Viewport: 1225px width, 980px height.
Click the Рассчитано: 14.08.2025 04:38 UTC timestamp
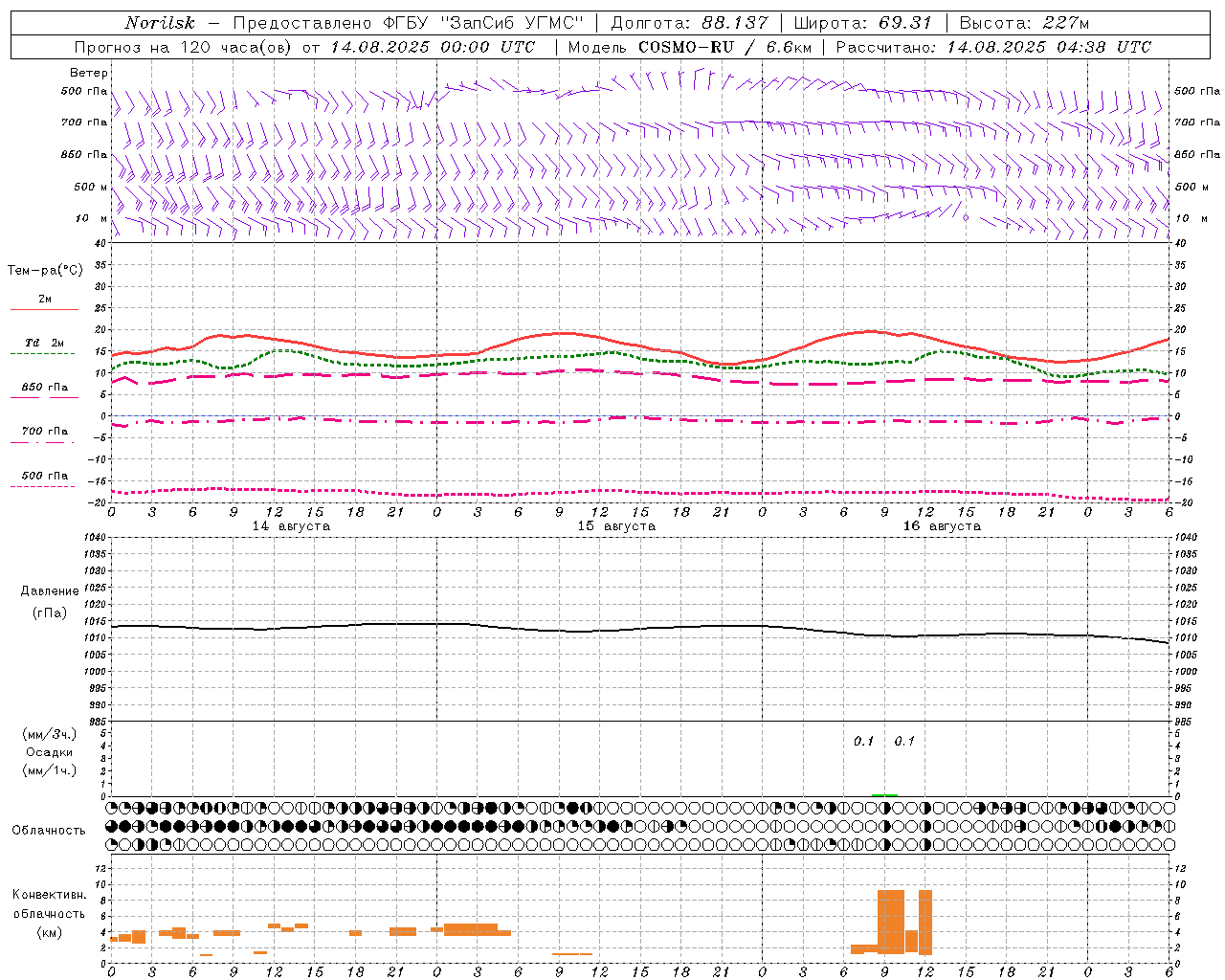993,47
